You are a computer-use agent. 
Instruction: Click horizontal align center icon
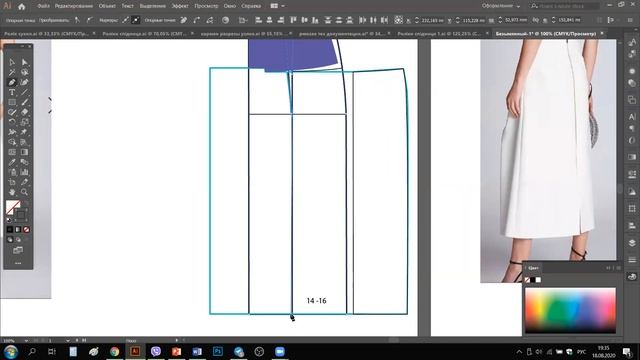tap(269, 20)
